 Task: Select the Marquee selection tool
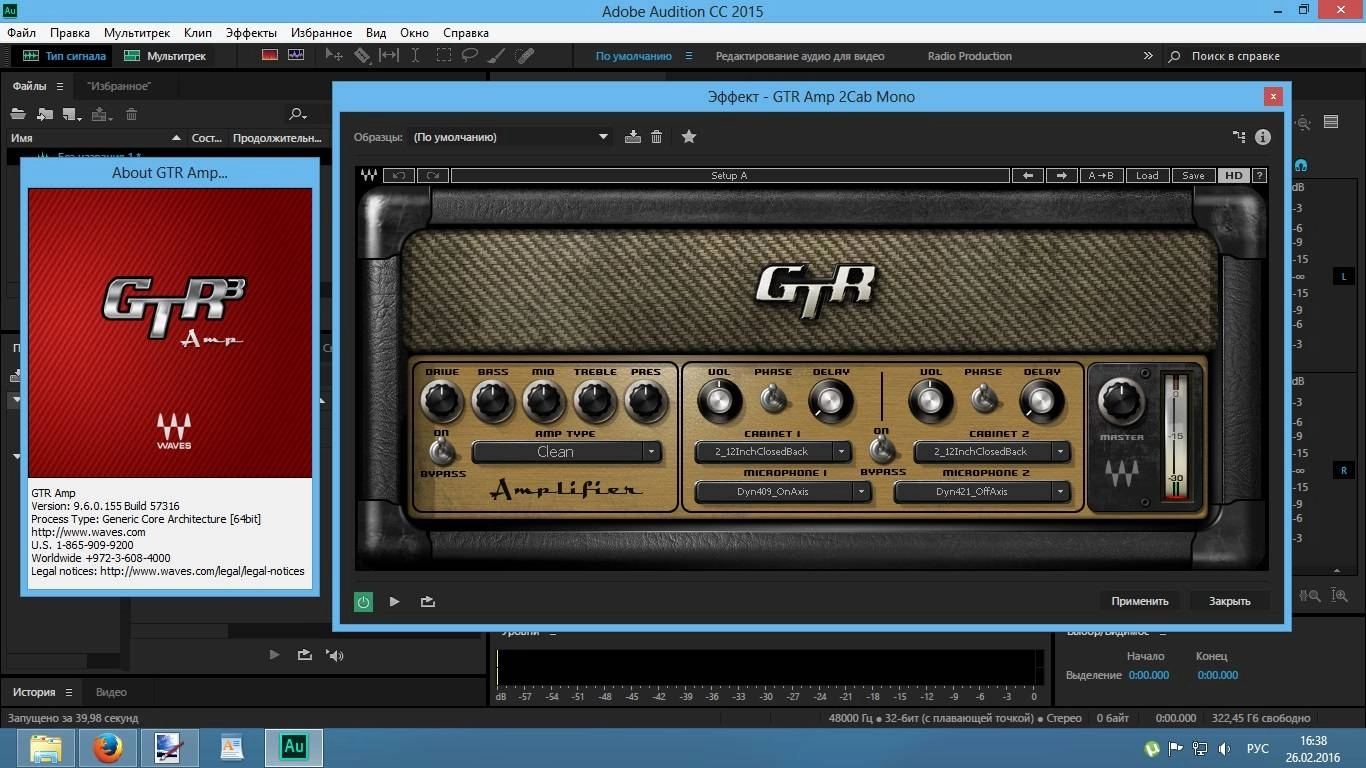[443, 56]
